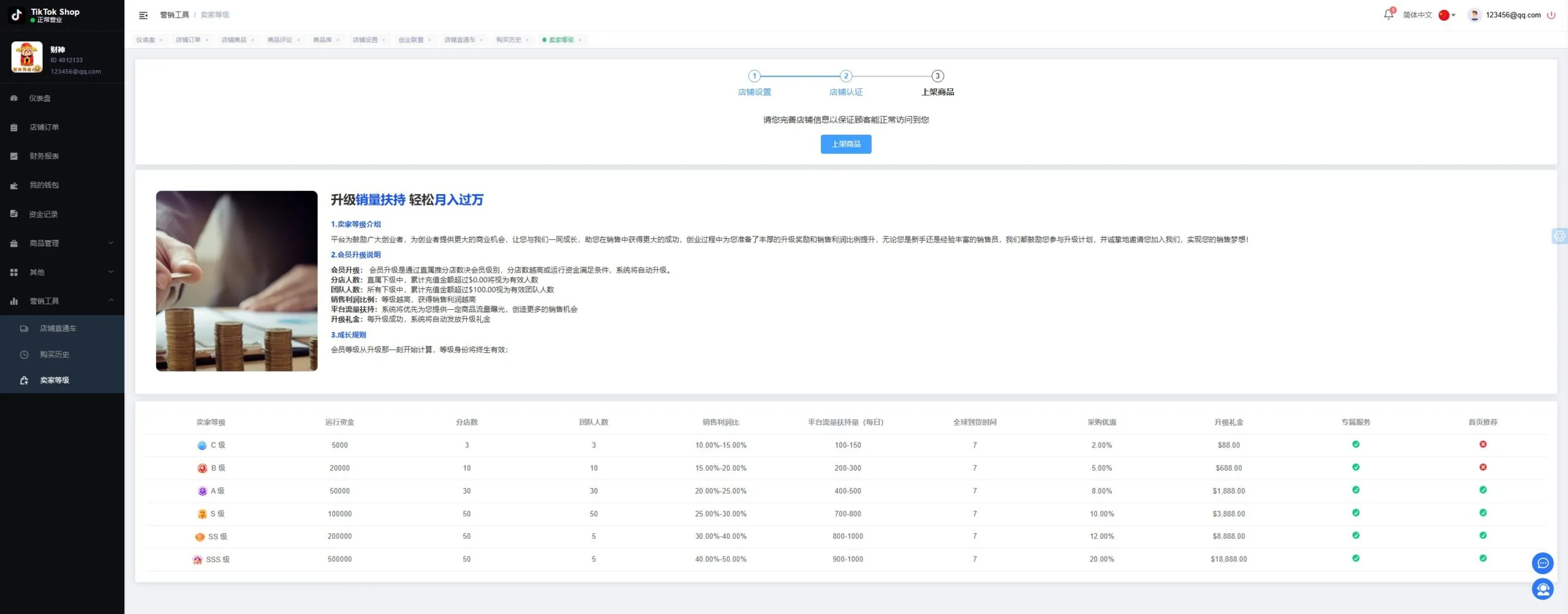Open the 简体中文 language dropdown

[x=1429, y=15]
